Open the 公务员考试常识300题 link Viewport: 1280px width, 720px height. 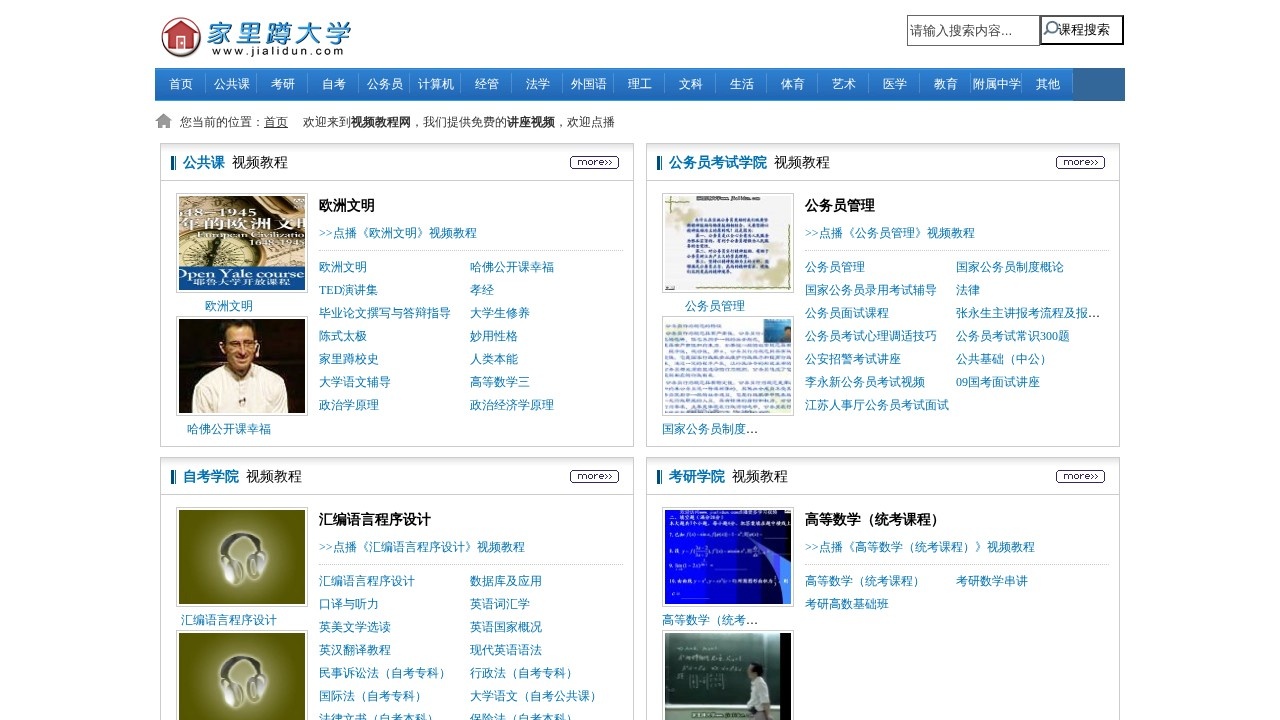pos(1013,336)
